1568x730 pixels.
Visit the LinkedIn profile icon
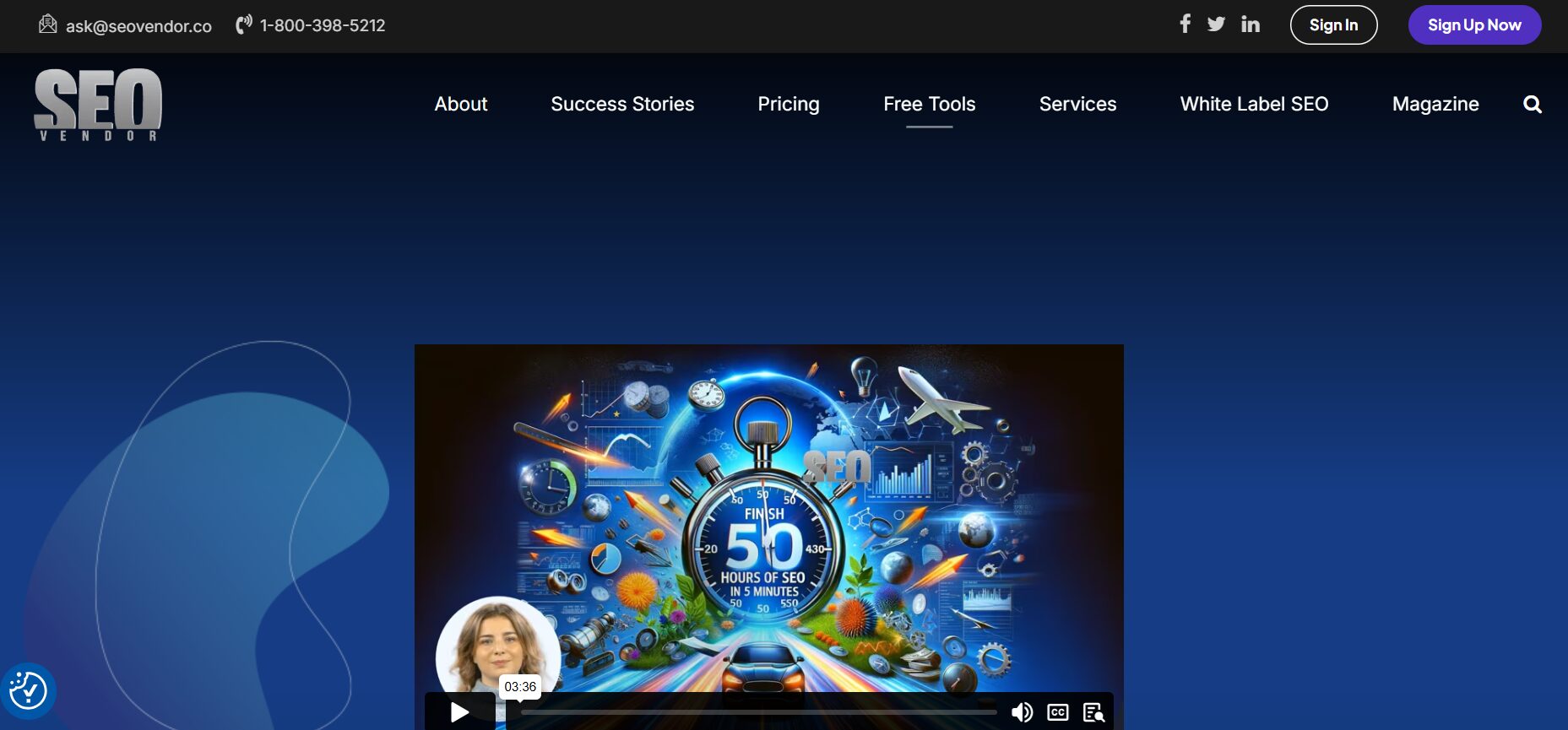click(1251, 24)
